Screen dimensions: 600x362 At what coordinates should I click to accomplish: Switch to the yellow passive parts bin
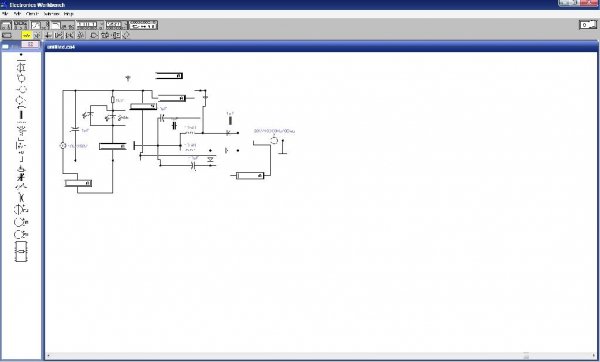coord(26,36)
